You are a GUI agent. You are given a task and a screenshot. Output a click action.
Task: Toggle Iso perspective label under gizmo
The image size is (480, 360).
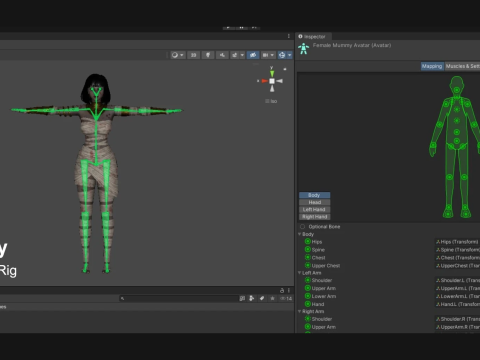point(271,101)
